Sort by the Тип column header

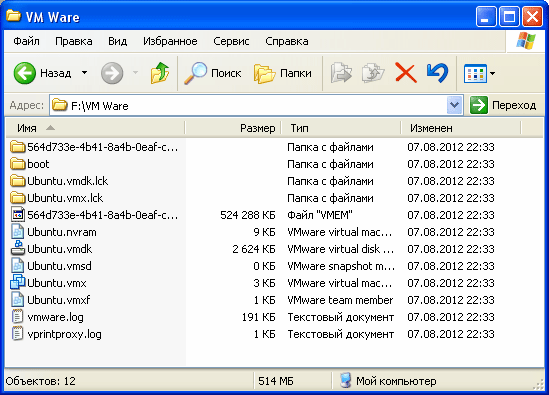click(x=341, y=128)
